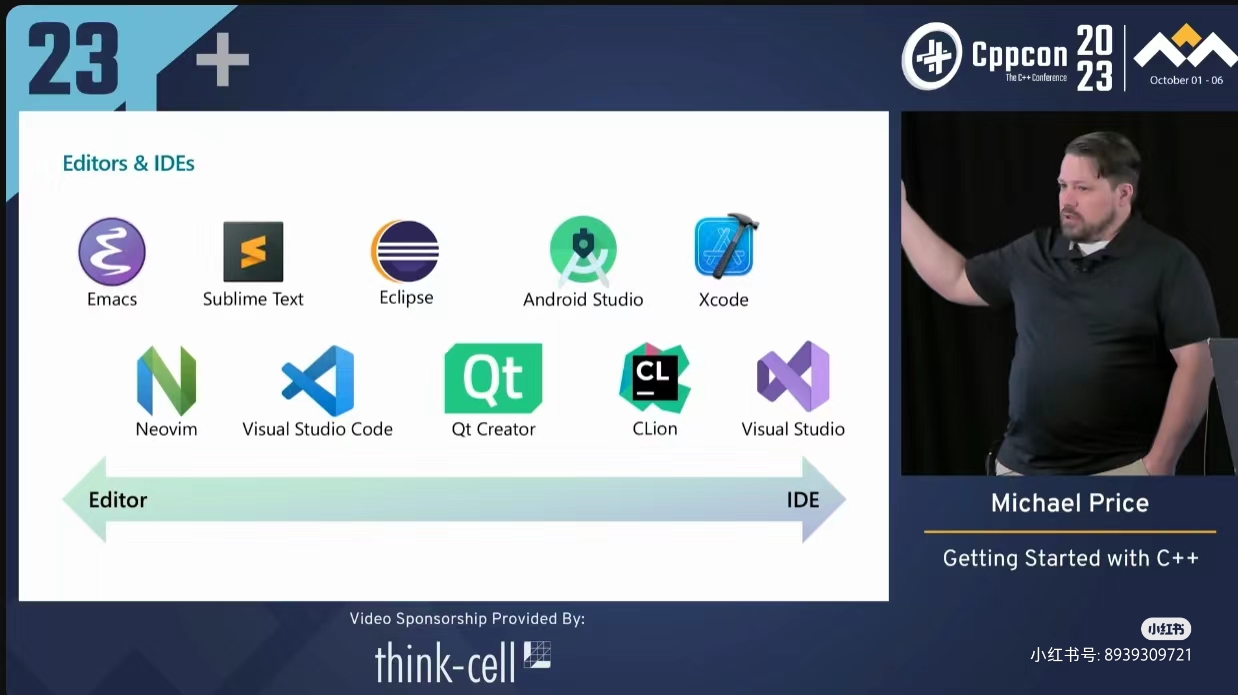The image size is (1238, 695).
Task: Click the large "23" in the corner banner
Action: coord(73,59)
